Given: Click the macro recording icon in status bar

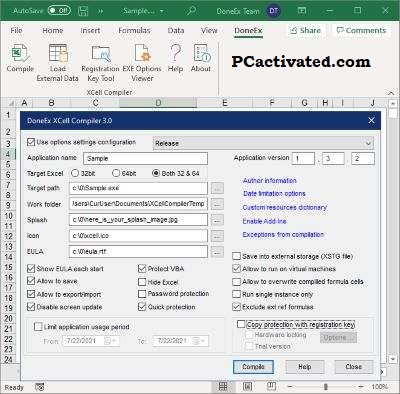Looking at the screenshot, I should tap(40, 387).
